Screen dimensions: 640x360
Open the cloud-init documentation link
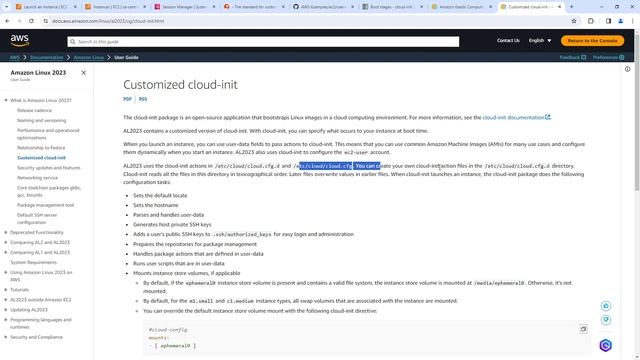click(516, 118)
